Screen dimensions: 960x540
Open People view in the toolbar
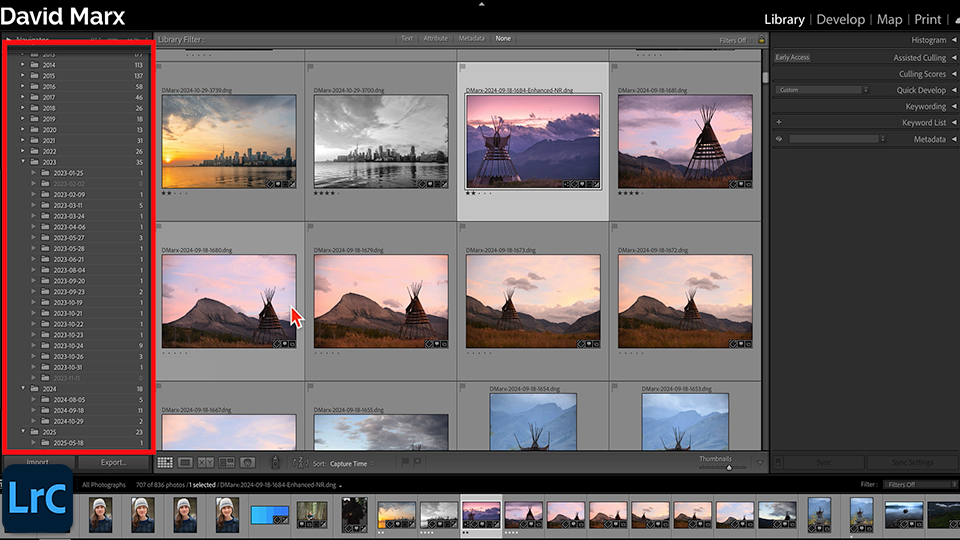[247, 463]
